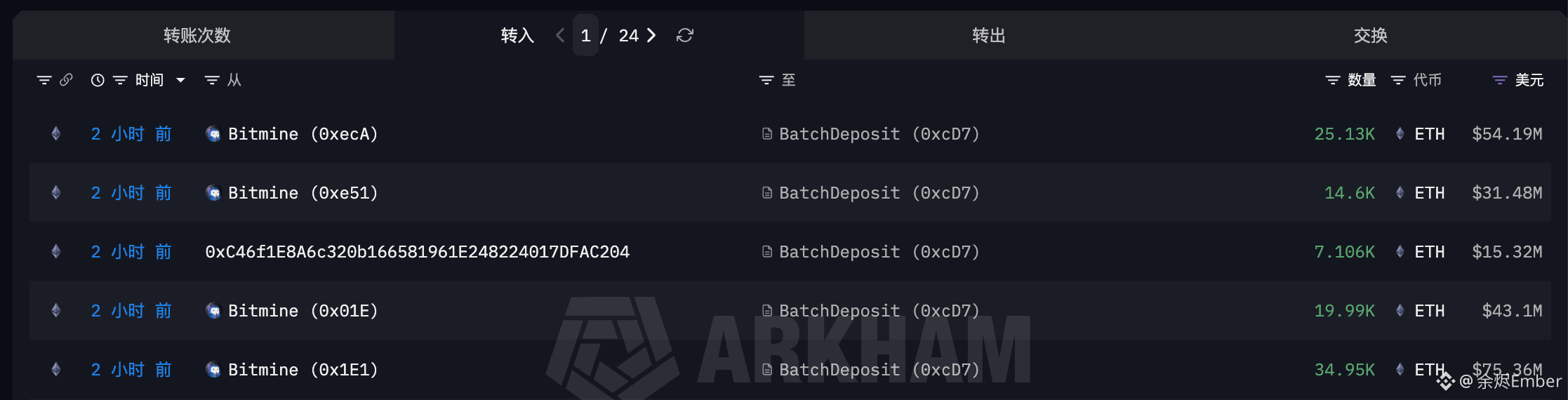The image size is (1568, 400).
Task: Click the refresh icon beside page count
Action: click(685, 35)
